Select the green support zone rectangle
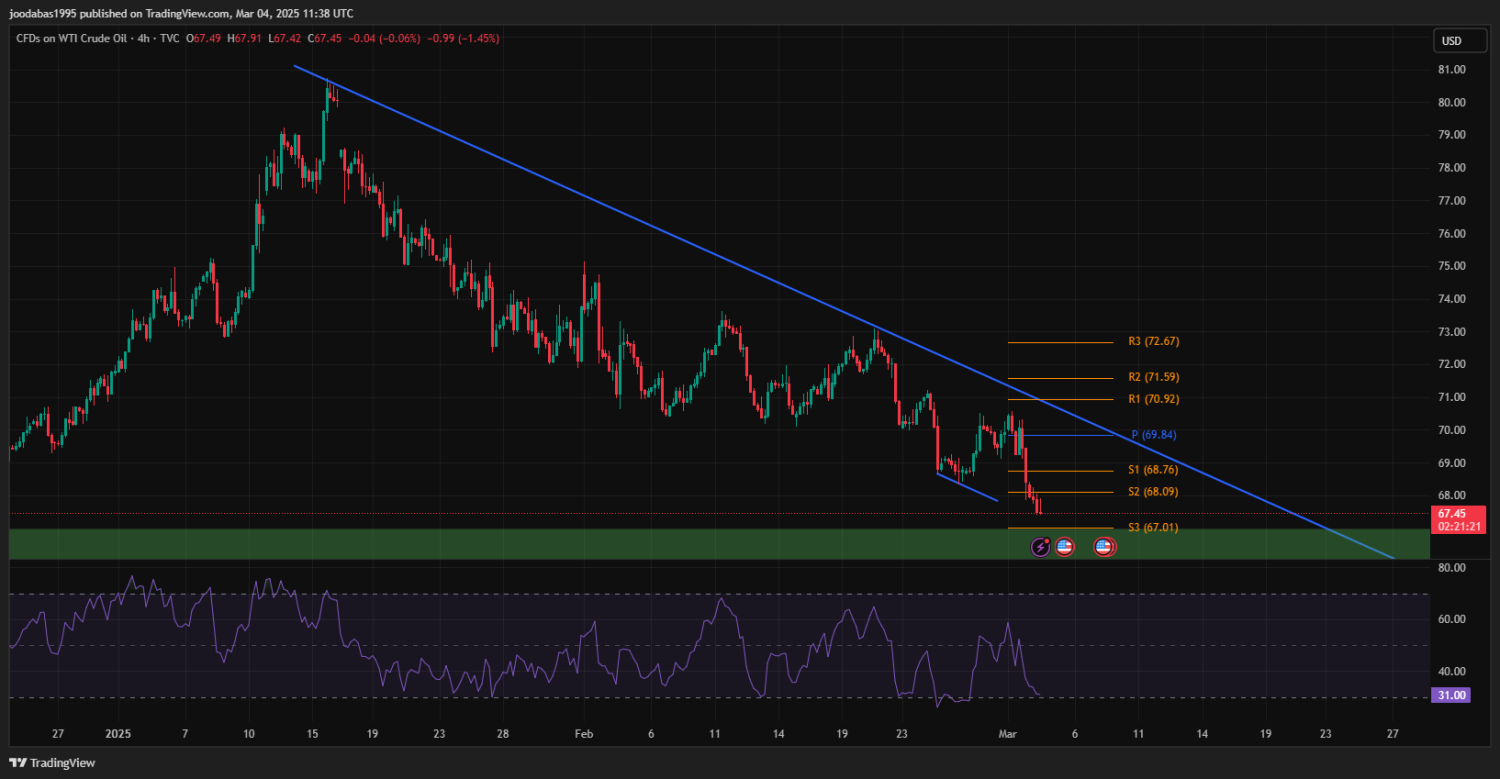This screenshot has height=779, width=1500. coord(500,544)
